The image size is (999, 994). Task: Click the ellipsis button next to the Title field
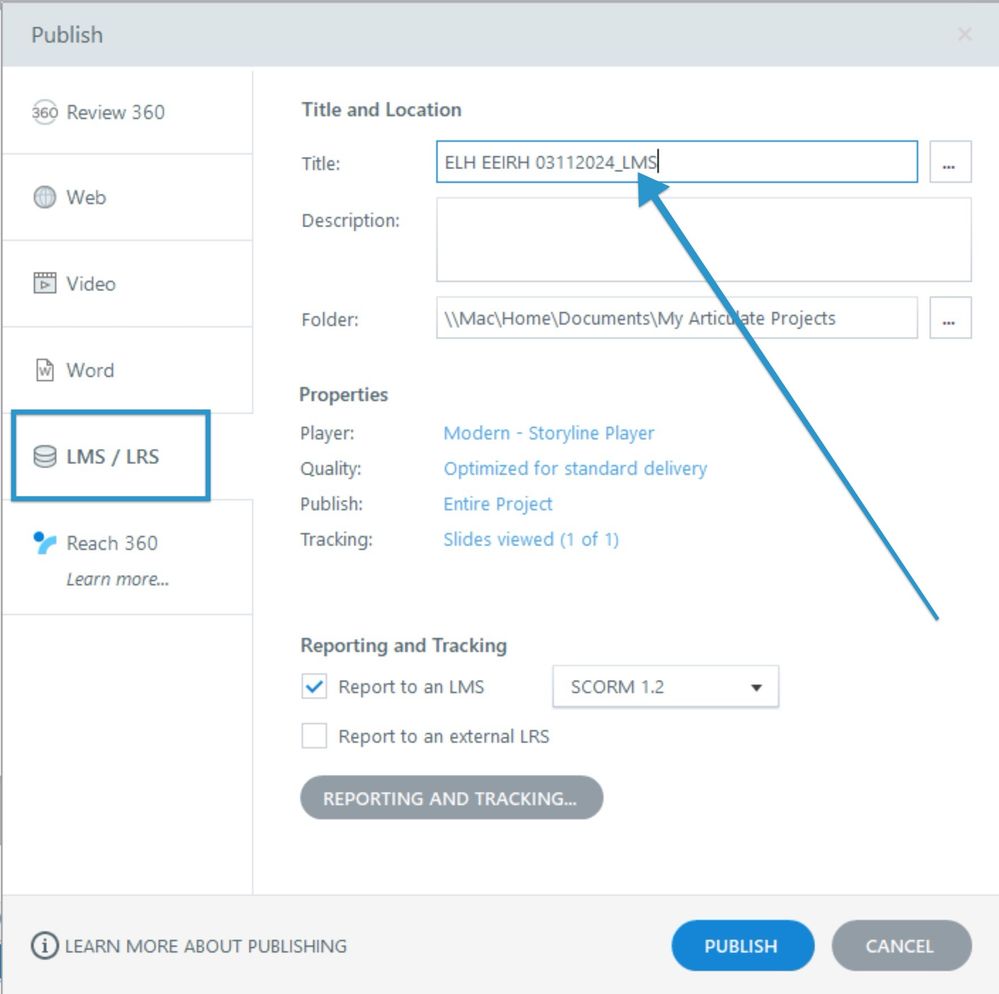[x=950, y=163]
